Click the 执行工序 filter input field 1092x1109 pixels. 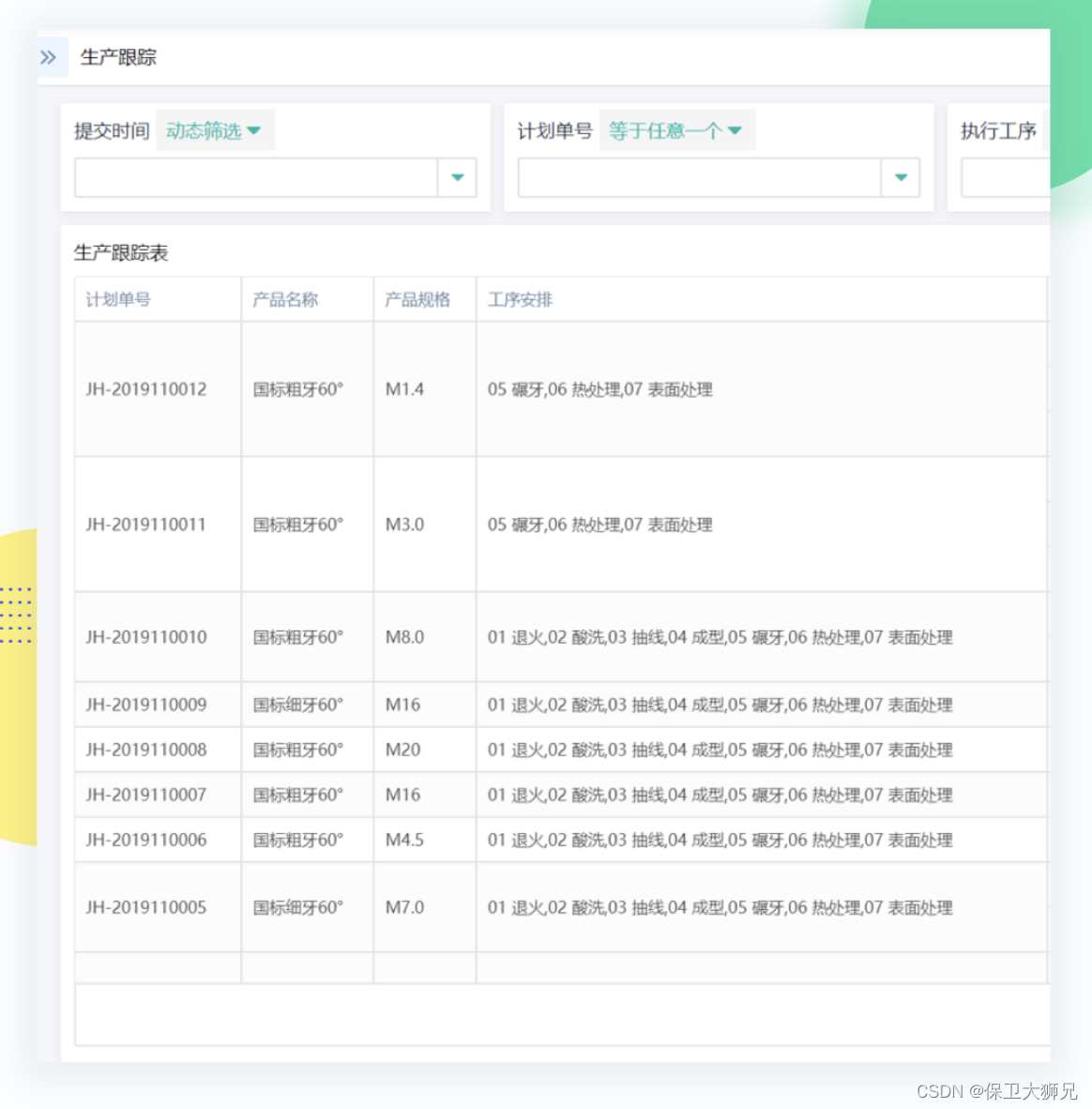click(1005, 177)
